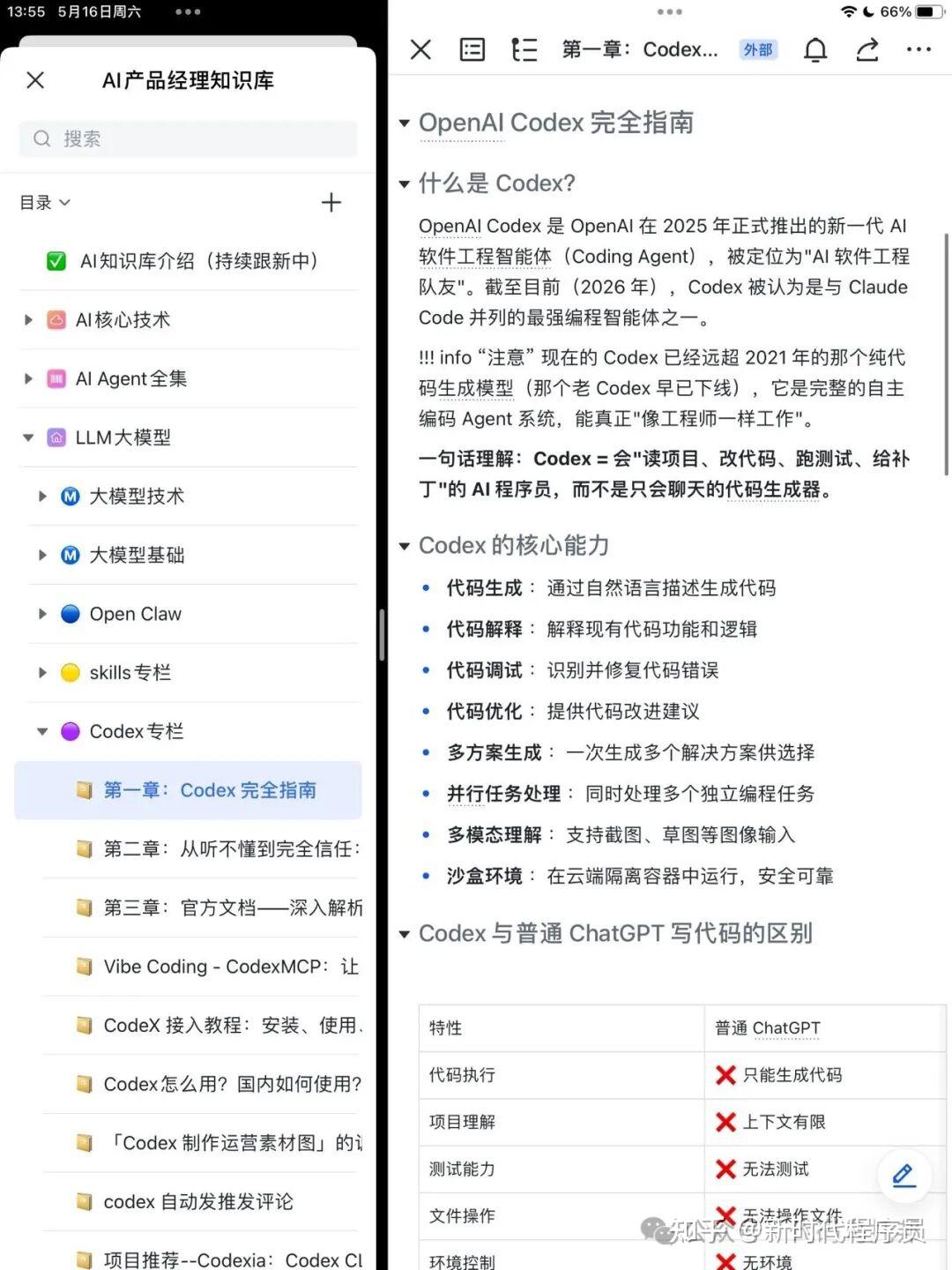The width and height of the screenshot is (952, 1270).
Task: Open document page view icon in toolbar
Action: (472, 49)
